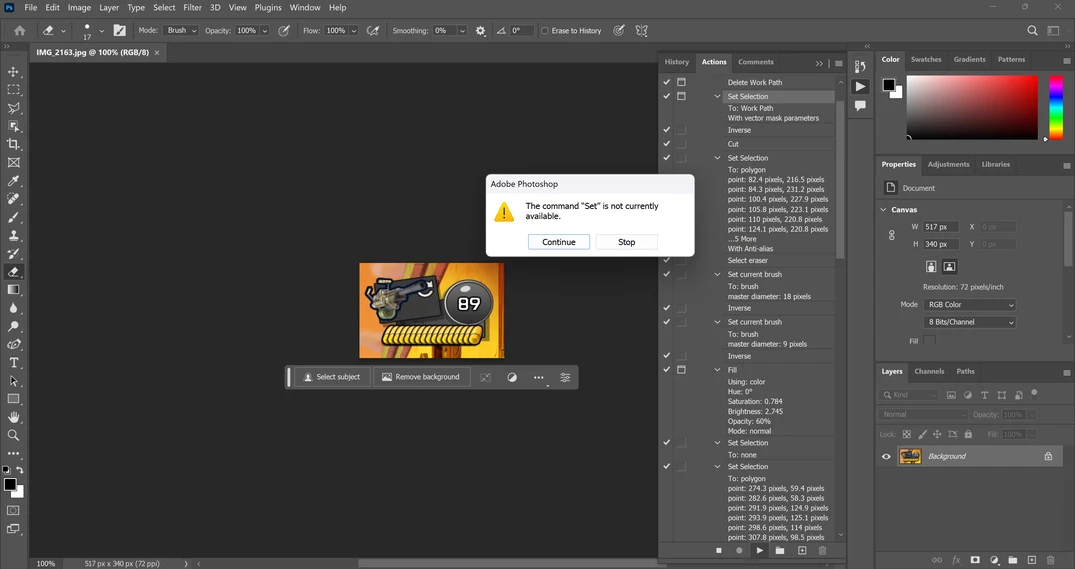Viewport: 1075px width, 569px height.
Task: Create a new layer from Layers panel footer
Action: tap(1032, 560)
